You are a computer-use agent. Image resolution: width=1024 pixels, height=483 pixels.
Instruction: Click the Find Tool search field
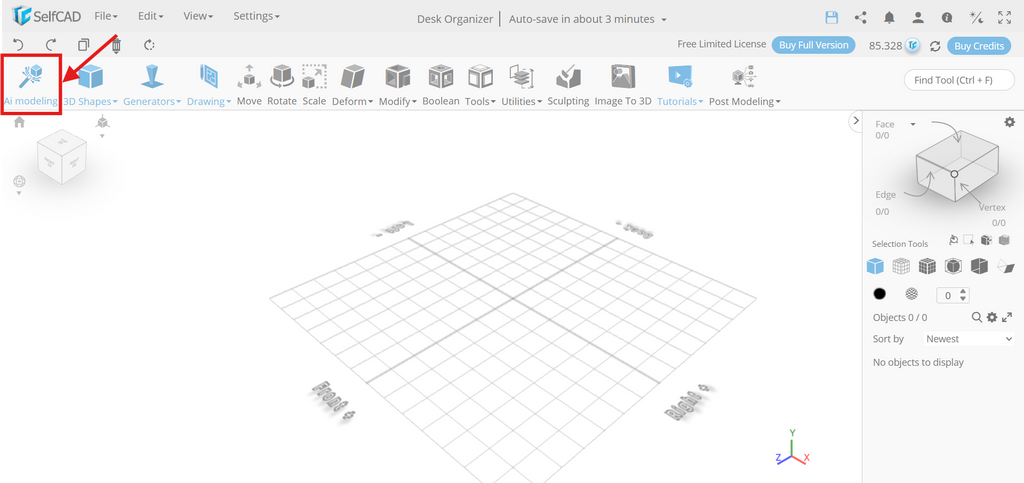[959, 80]
